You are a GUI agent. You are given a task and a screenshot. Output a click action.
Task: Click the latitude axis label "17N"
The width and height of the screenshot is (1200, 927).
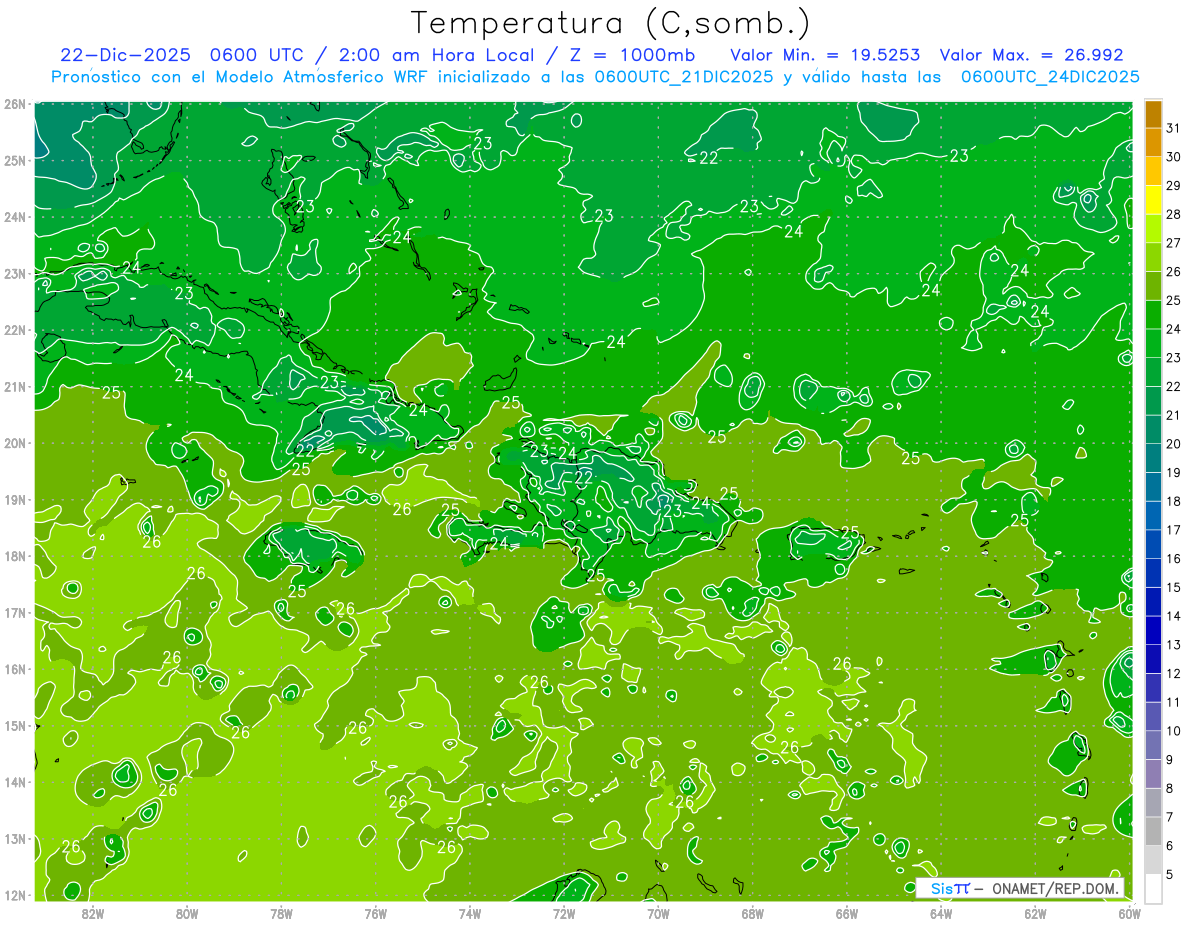[14, 612]
